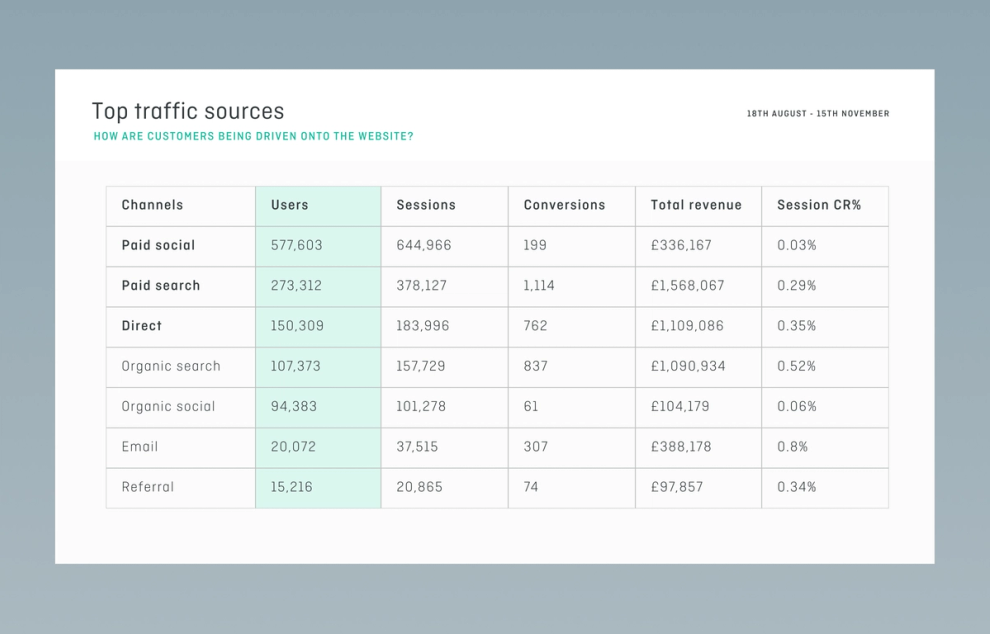Click the Paid social channel row label

158,245
